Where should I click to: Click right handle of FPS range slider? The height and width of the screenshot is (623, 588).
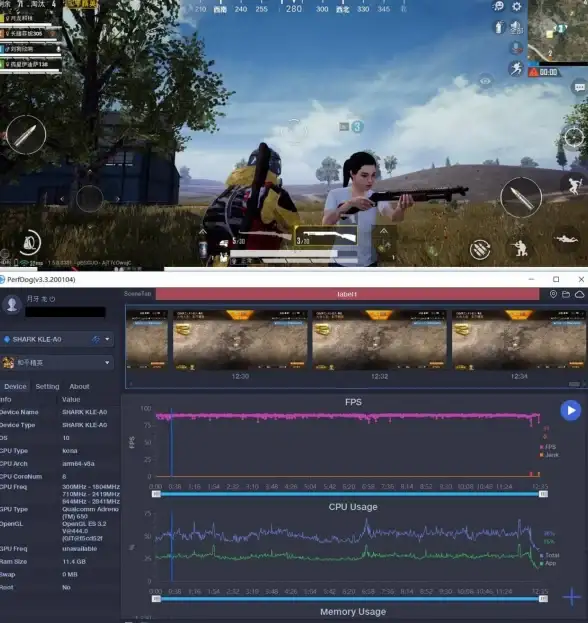[x=543, y=494]
